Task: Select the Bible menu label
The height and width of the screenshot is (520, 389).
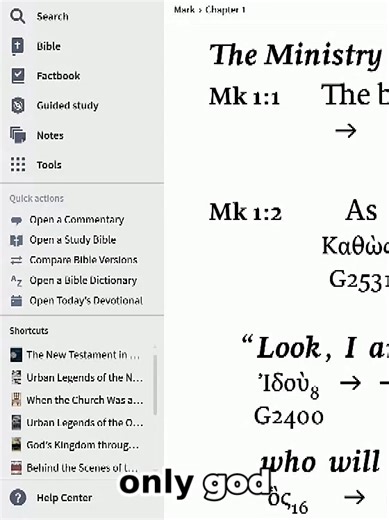Action: pyautogui.click(x=49, y=46)
